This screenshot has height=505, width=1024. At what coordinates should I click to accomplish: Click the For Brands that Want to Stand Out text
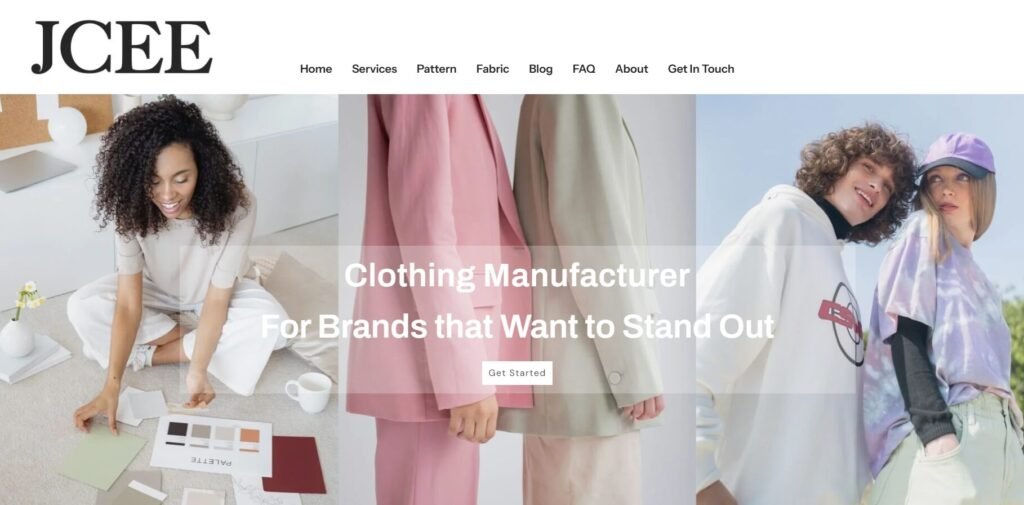pyautogui.click(x=517, y=327)
